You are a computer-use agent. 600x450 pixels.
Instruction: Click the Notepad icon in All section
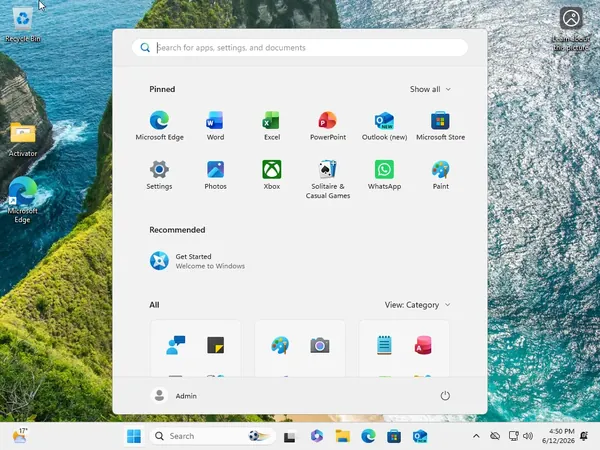384,345
